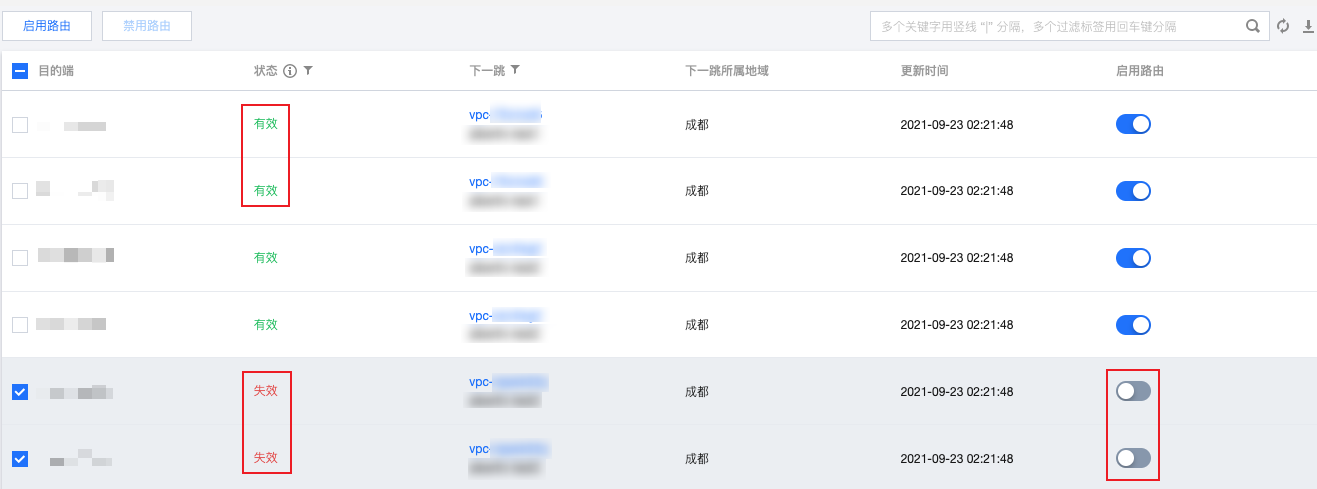Toggle the select-all header checkbox
Image resolution: width=1317 pixels, height=489 pixels.
pos(20,71)
